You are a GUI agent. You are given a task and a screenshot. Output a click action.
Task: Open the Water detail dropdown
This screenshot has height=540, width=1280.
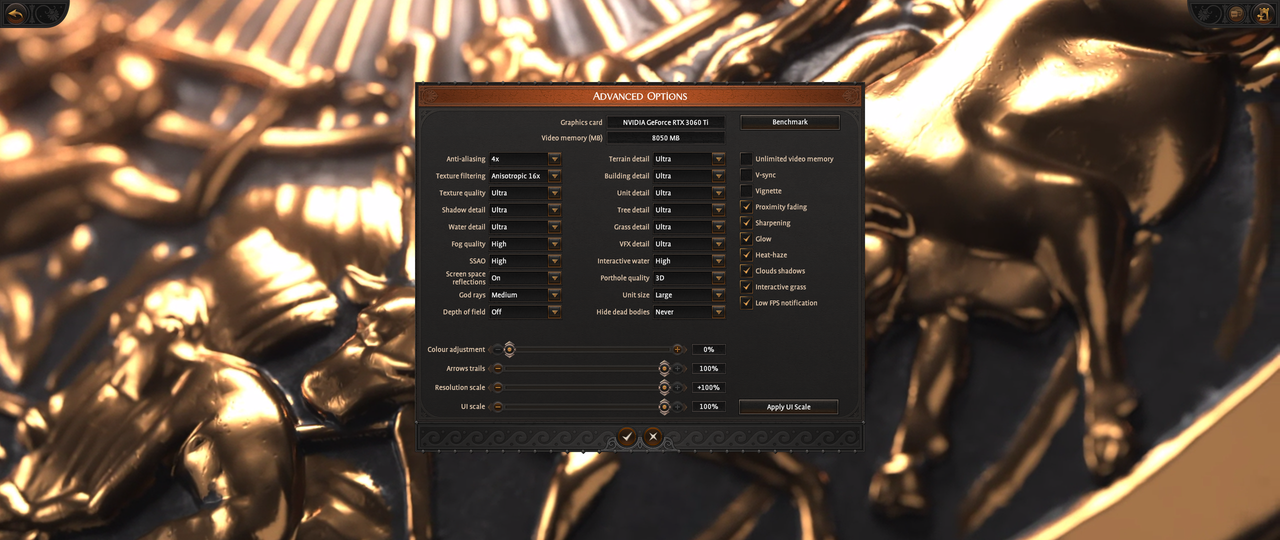525,227
